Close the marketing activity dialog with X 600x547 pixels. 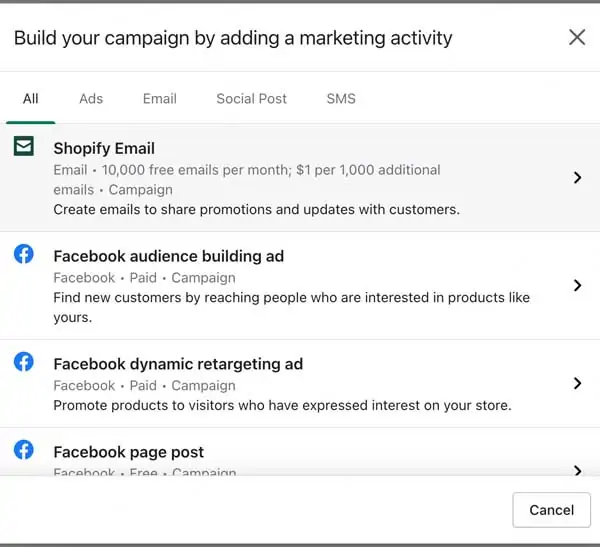coord(577,37)
